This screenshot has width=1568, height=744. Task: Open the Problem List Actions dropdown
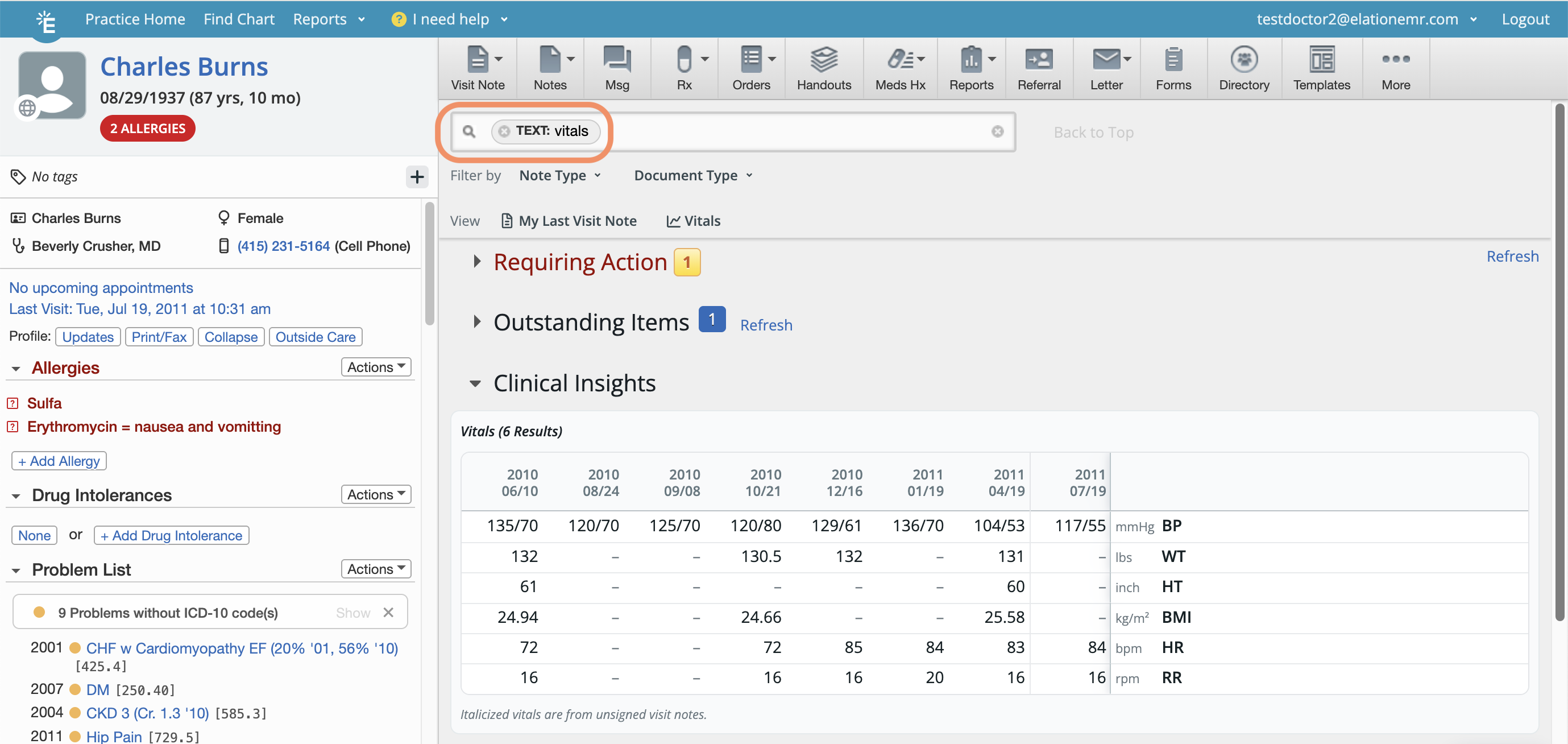point(376,568)
